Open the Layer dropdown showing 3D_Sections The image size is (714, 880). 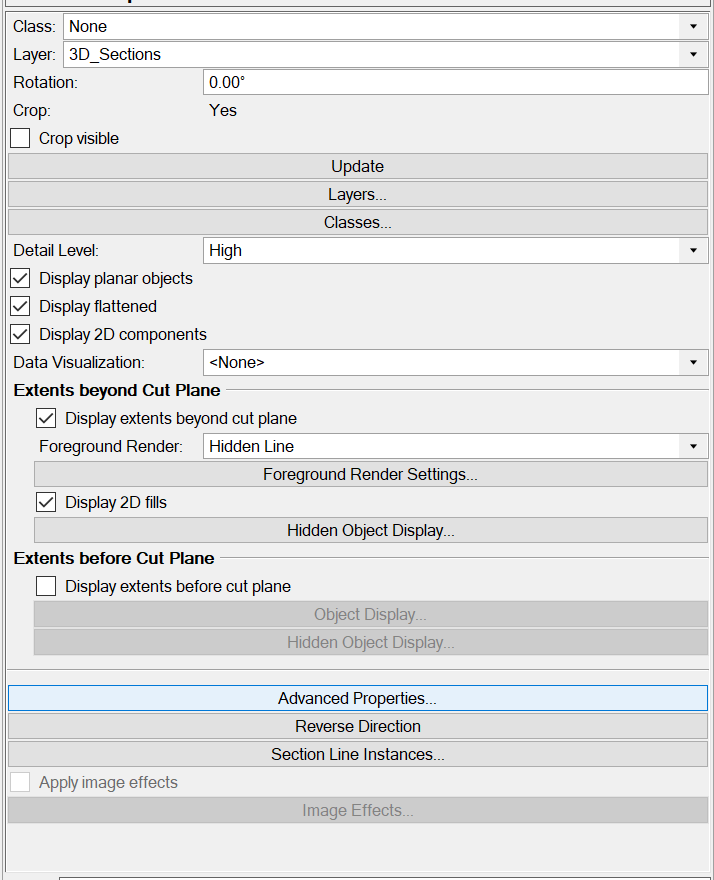(693, 54)
